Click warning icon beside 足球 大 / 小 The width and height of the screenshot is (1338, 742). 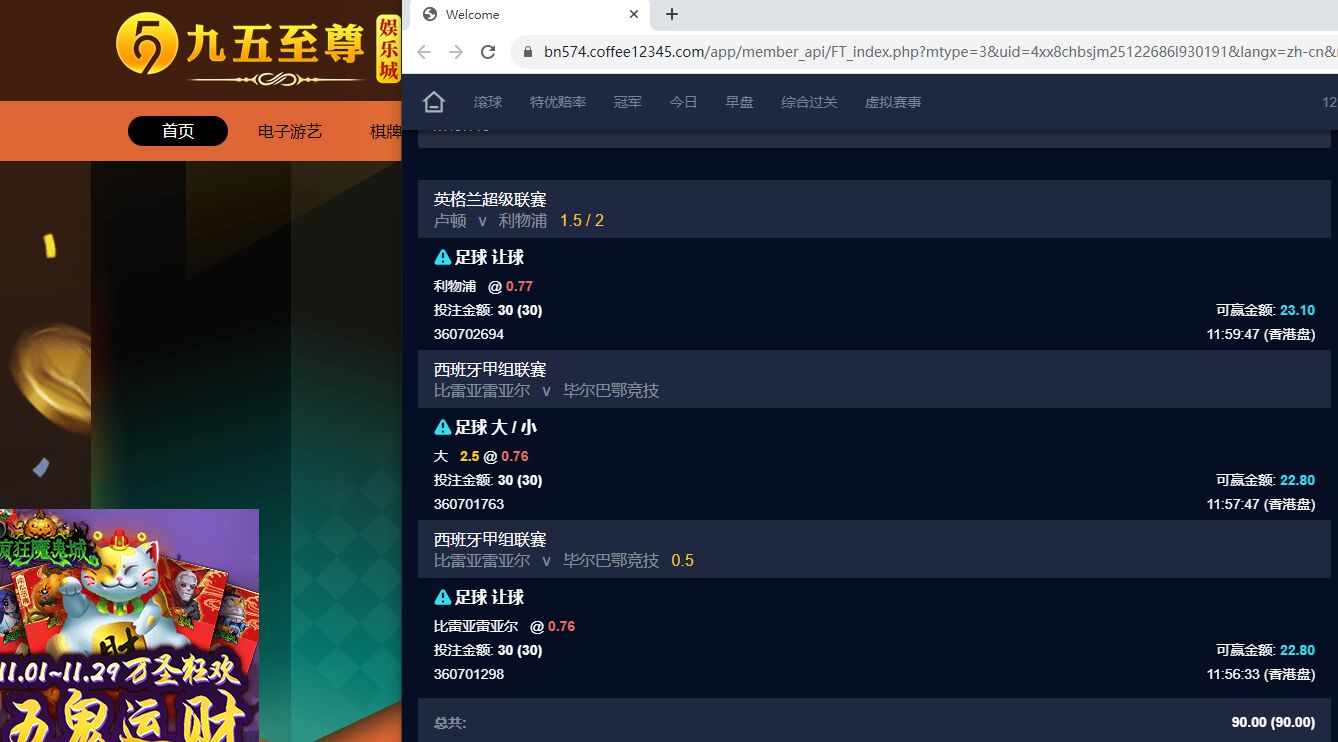tap(442, 428)
